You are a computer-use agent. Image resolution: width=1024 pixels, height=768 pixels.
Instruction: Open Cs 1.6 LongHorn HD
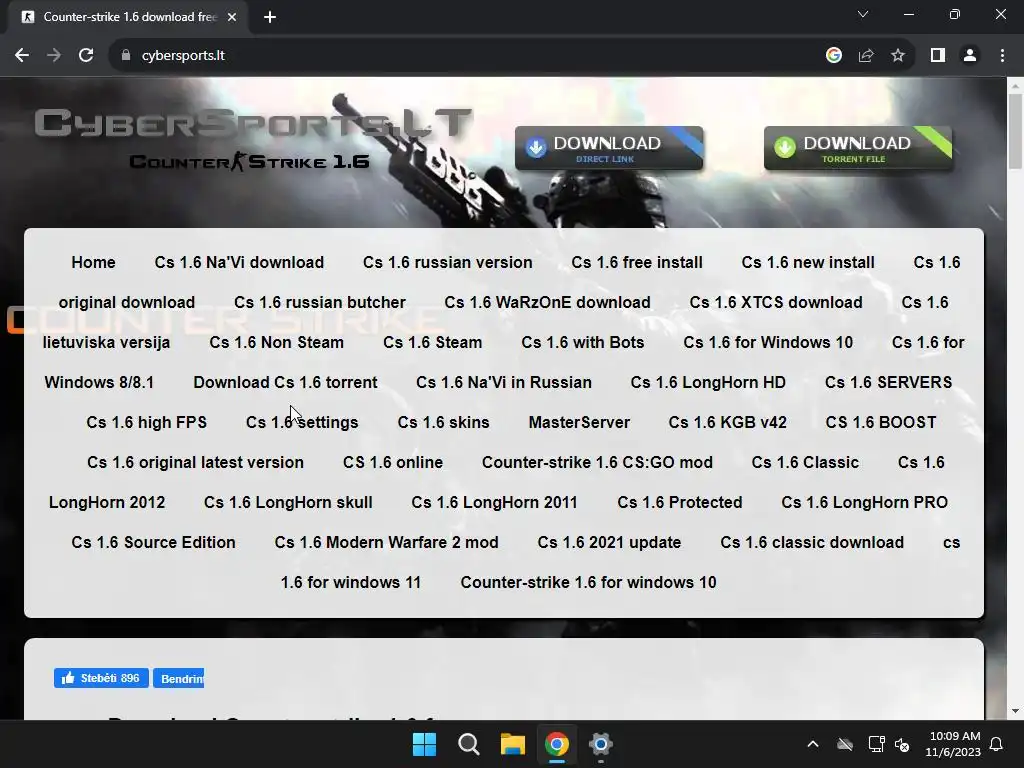[708, 383]
